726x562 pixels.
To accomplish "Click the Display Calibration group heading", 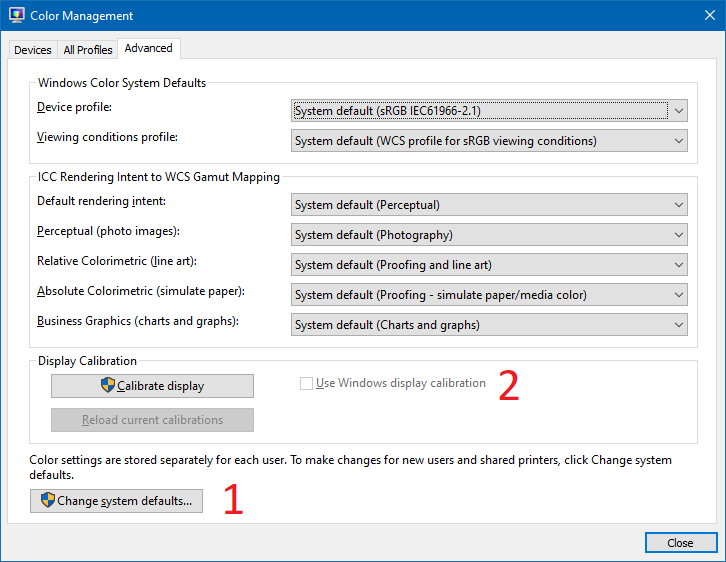I will coord(88,361).
